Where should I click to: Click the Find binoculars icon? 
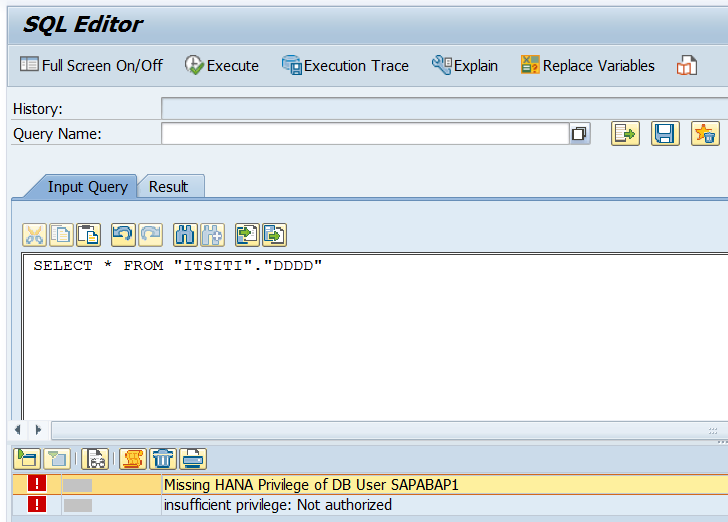185,235
